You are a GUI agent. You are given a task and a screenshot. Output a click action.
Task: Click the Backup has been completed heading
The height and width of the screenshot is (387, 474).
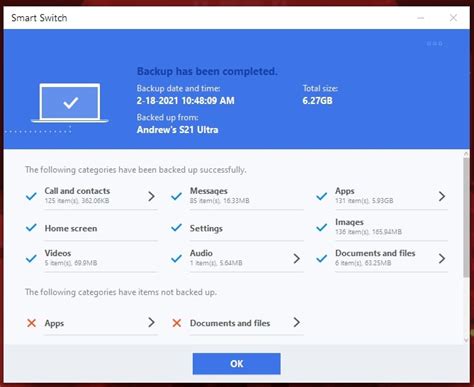[x=207, y=71]
